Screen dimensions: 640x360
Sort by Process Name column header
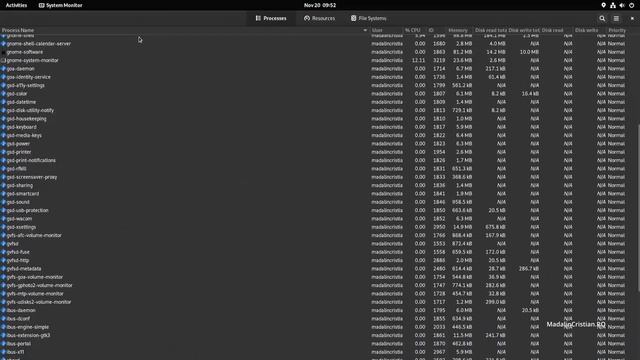click(x=184, y=30)
